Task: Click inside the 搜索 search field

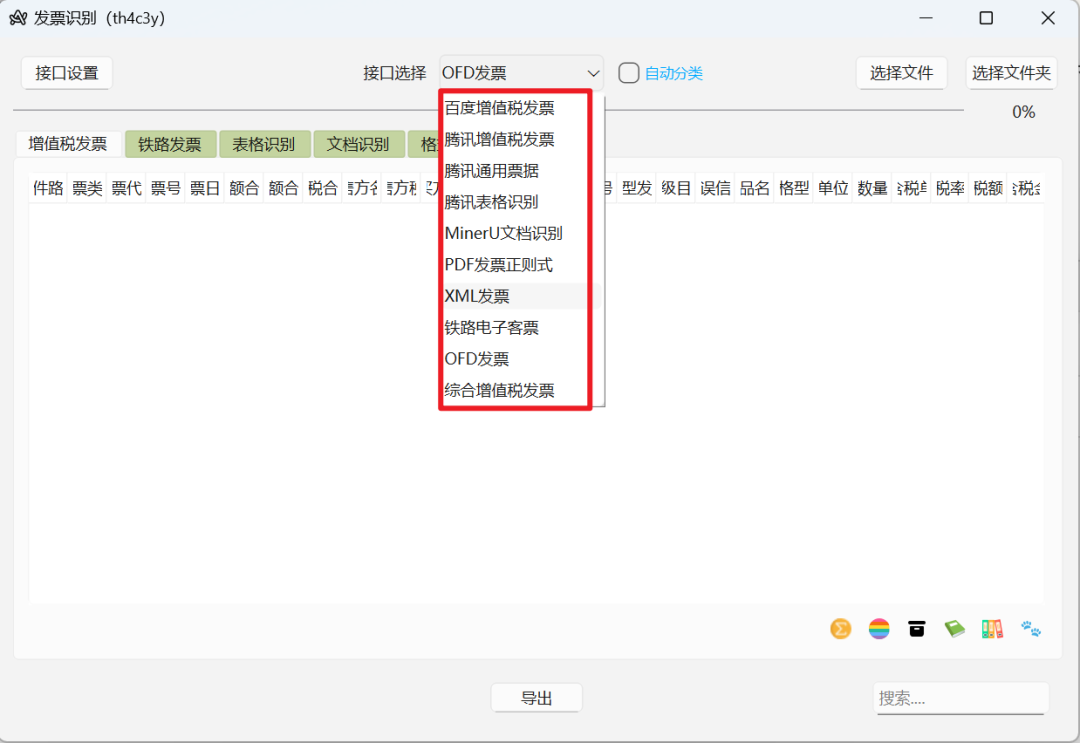Action: pos(960,698)
